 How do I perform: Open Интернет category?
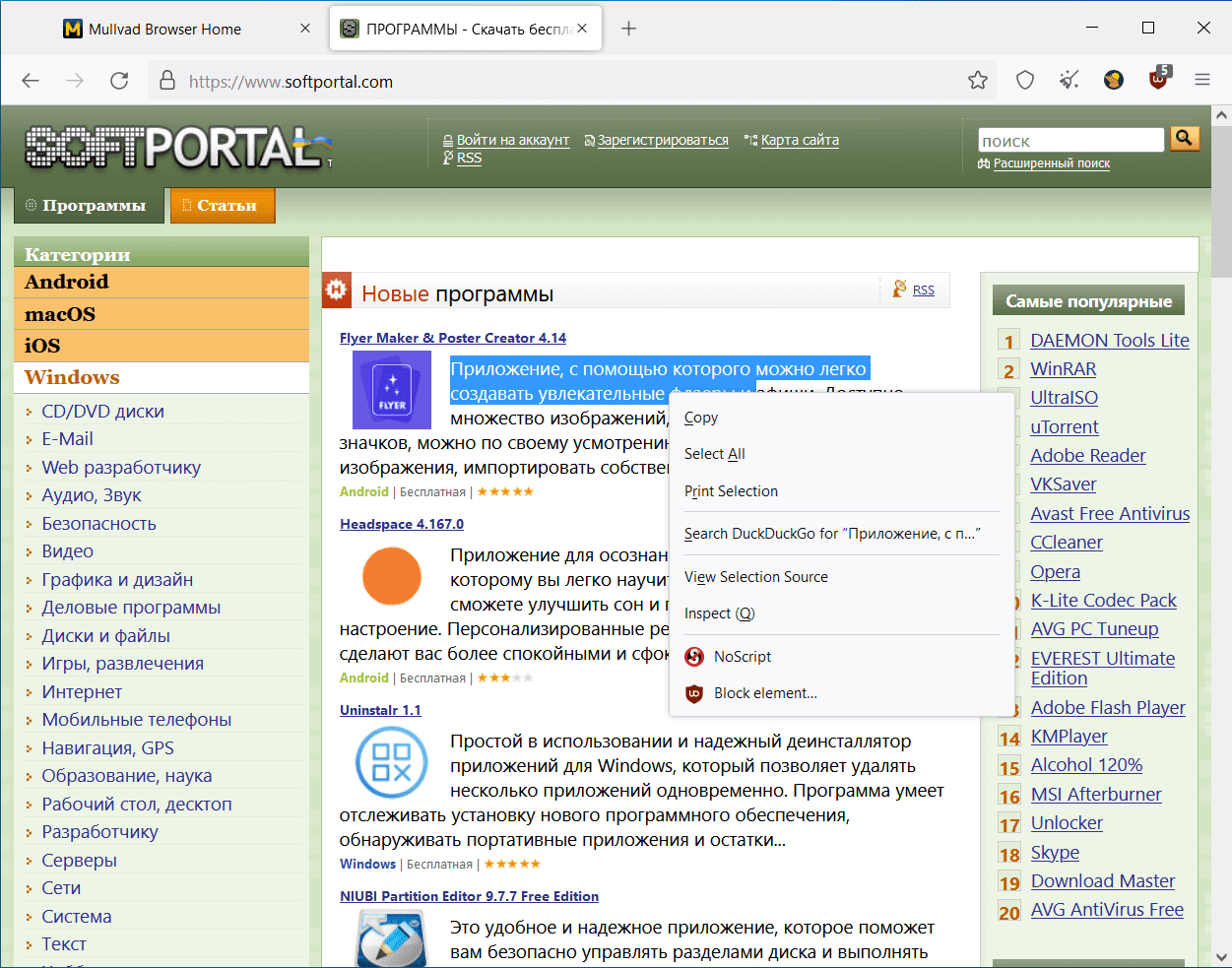coord(82,692)
